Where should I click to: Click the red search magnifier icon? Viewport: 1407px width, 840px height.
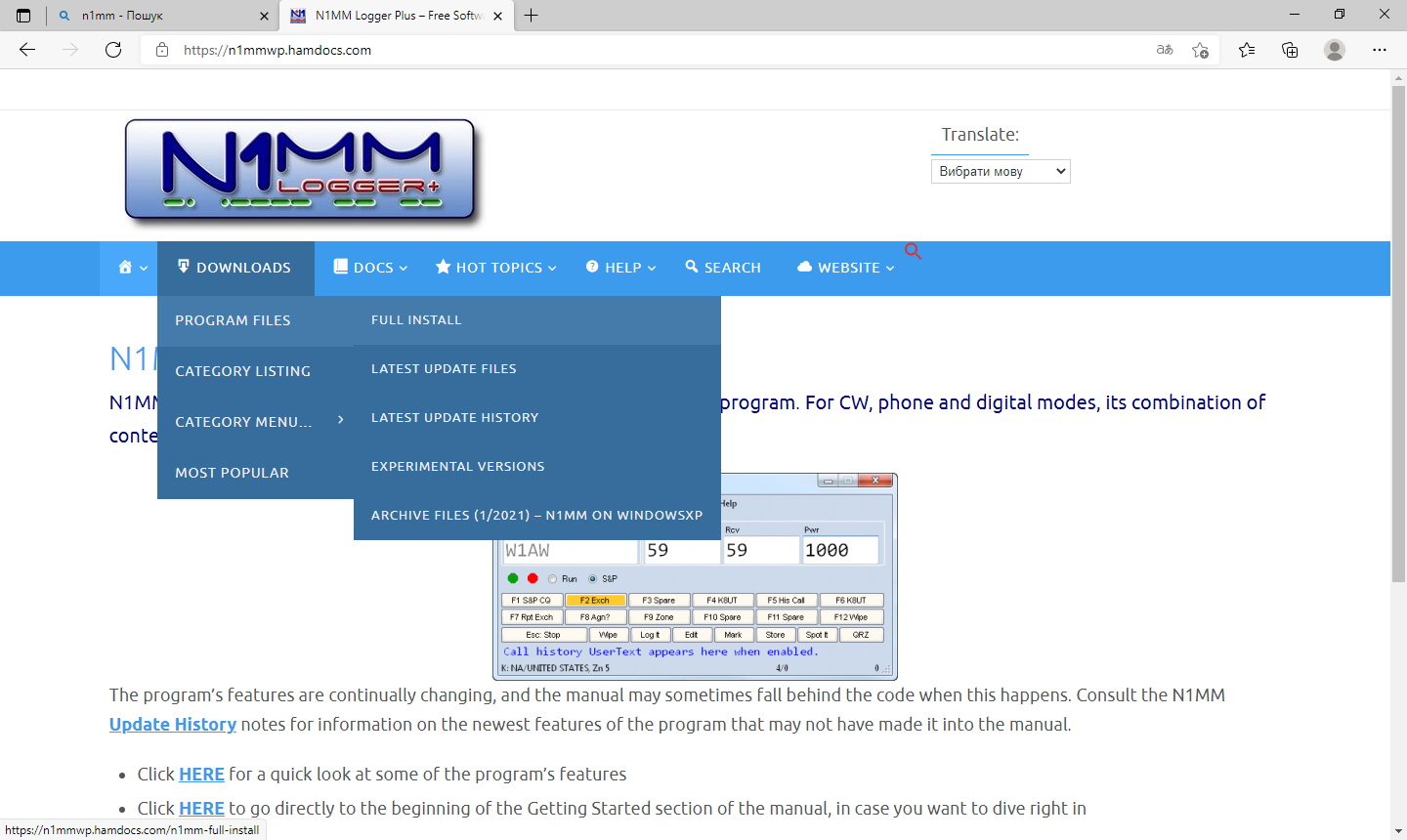913,251
